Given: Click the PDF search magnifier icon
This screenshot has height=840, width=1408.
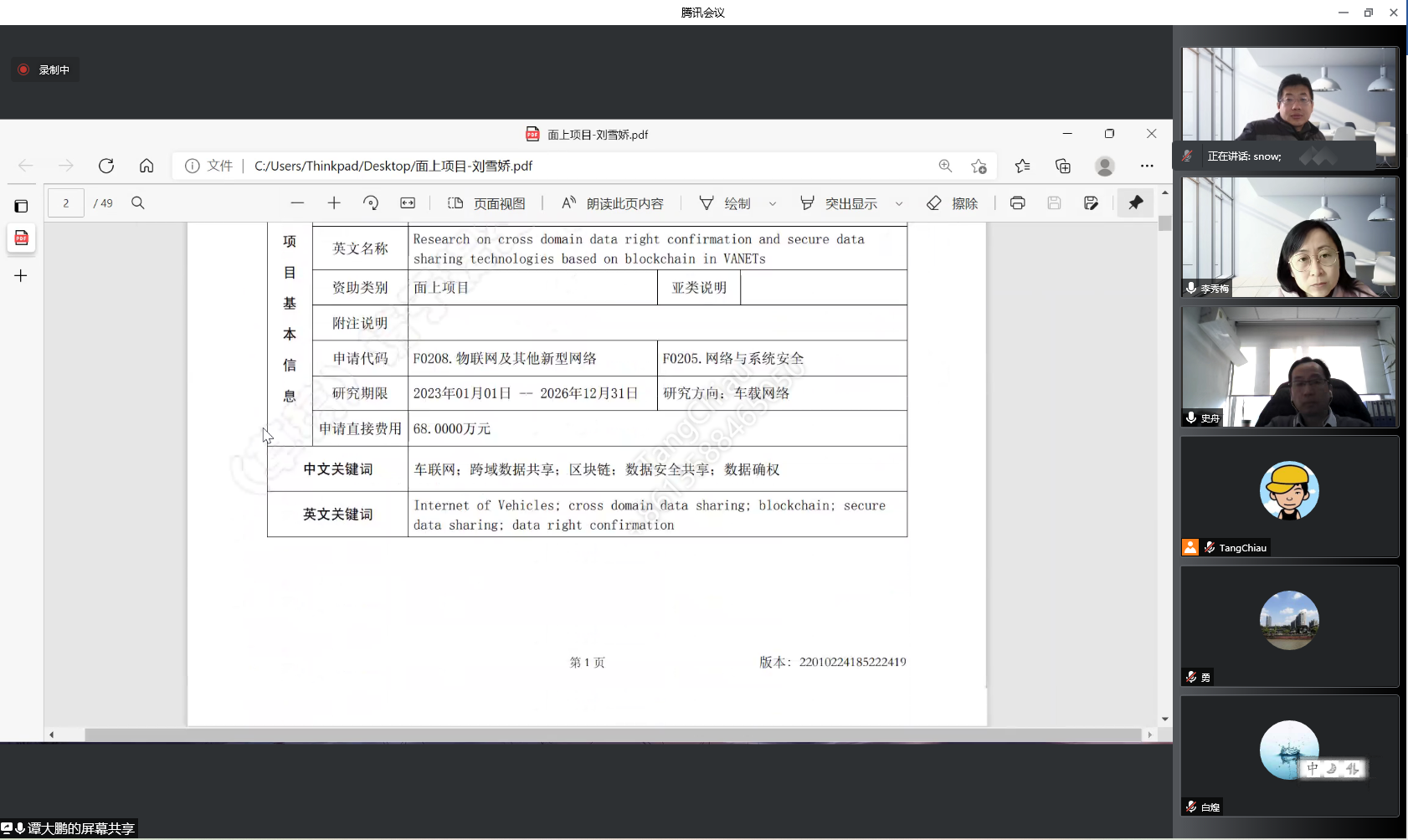Looking at the screenshot, I should coord(138,203).
